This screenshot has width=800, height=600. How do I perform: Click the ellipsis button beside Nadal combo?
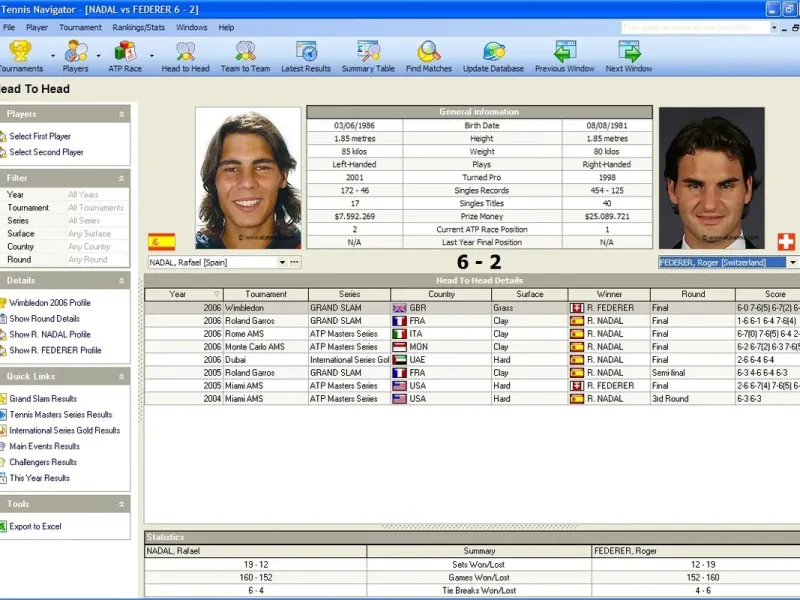pos(294,262)
